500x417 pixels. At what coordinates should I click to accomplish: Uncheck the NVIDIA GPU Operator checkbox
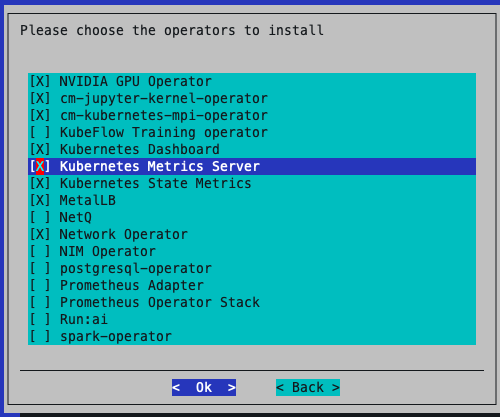[40, 81]
